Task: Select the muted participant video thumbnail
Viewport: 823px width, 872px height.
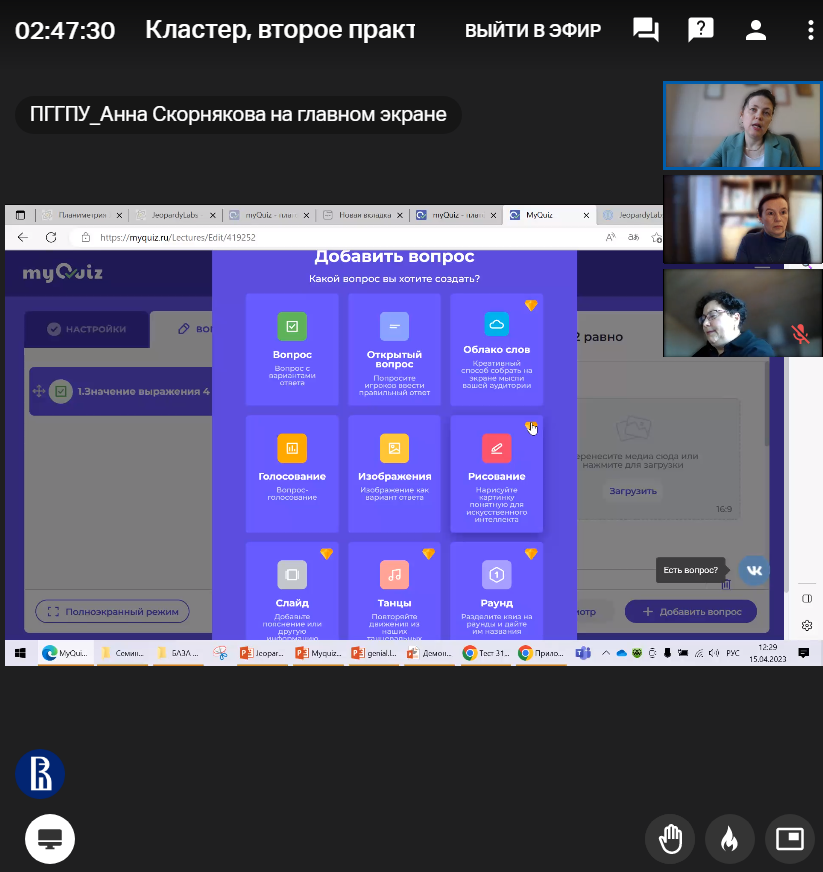Action: (742, 313)
